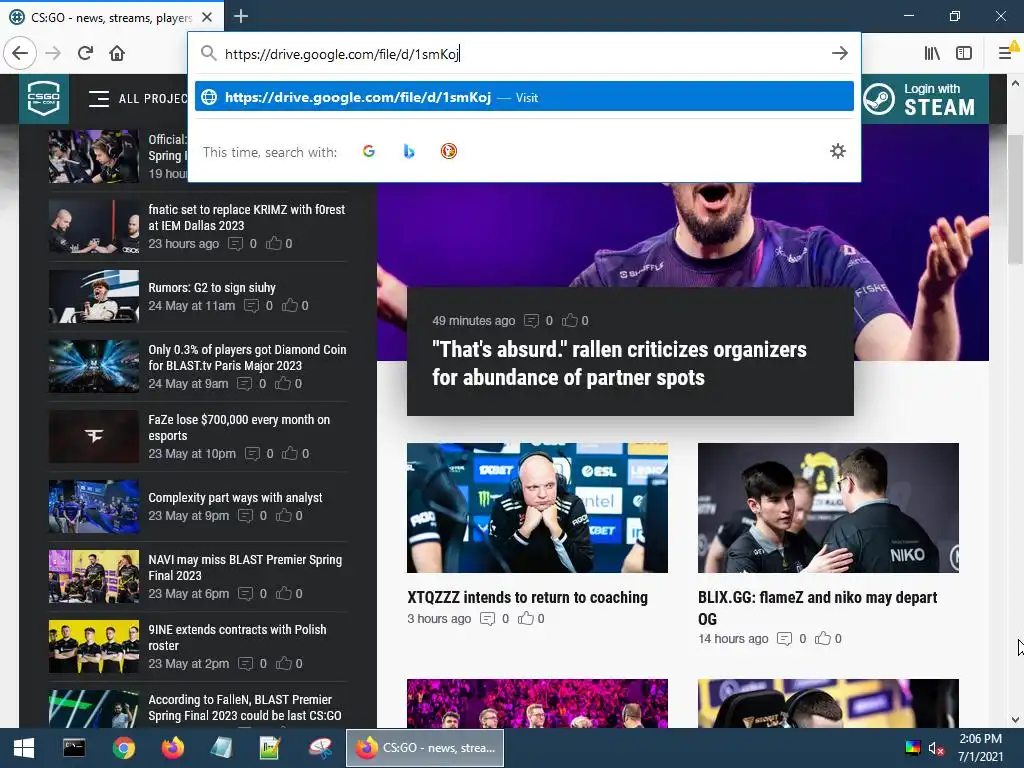This screenshot has height=768, width=1024.
Task: Click the taskbar volume muted icon
Action: coord(936,748)
